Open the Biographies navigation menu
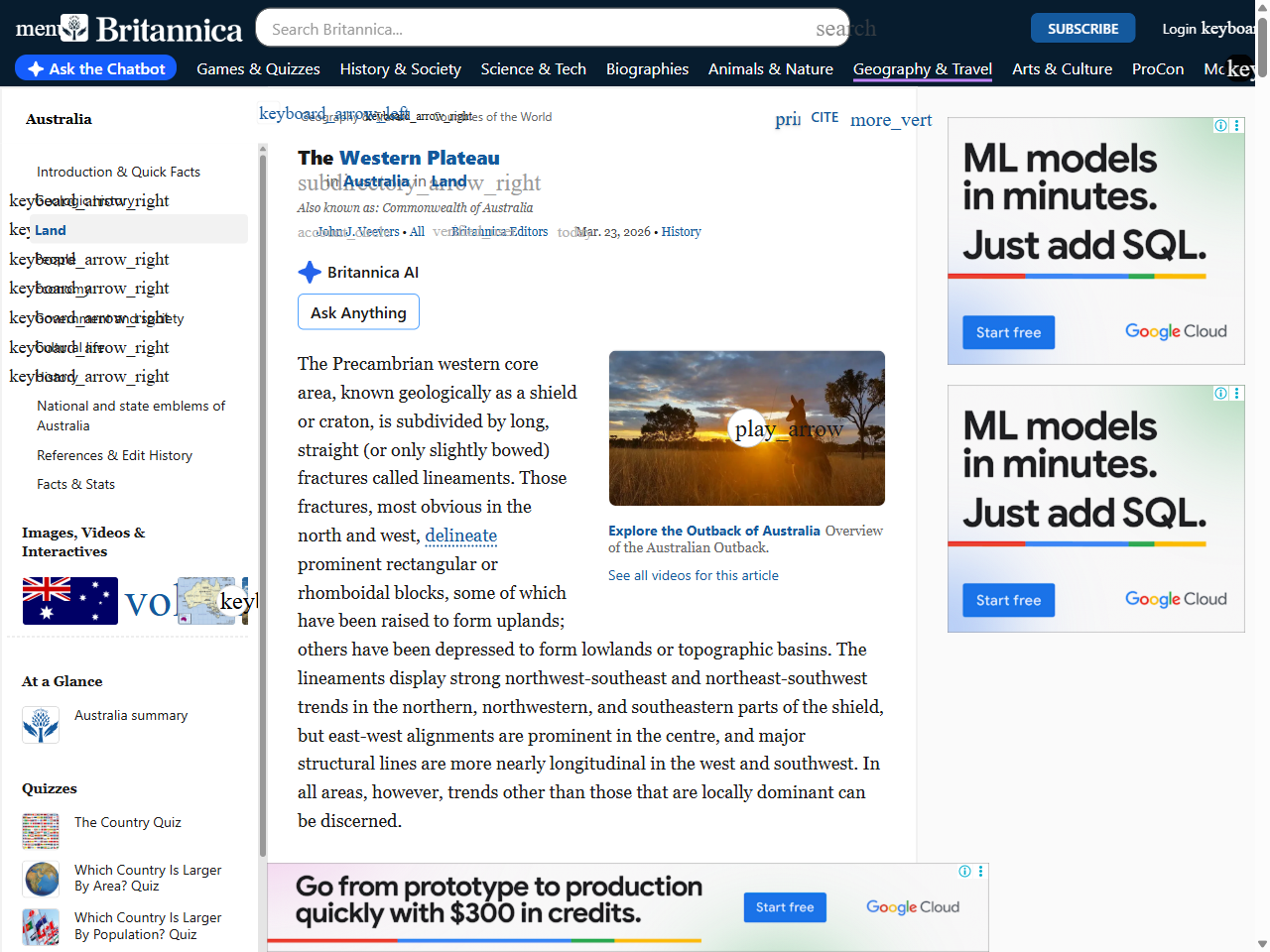The width and height of the screenshot is (1270, 952). (647, 69)
